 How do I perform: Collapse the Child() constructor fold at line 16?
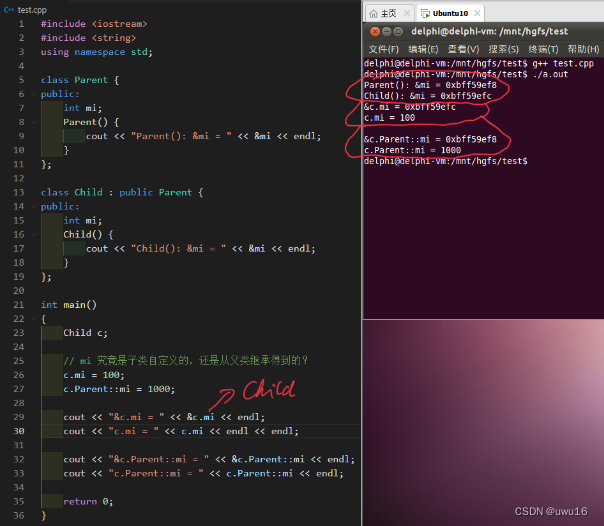point(34,235)
